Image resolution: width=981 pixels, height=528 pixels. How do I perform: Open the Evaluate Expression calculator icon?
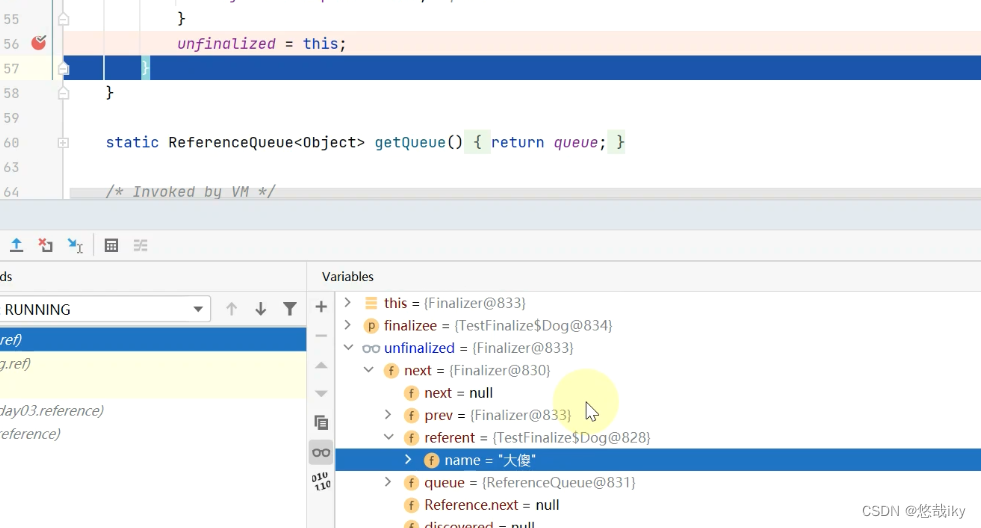111,245
